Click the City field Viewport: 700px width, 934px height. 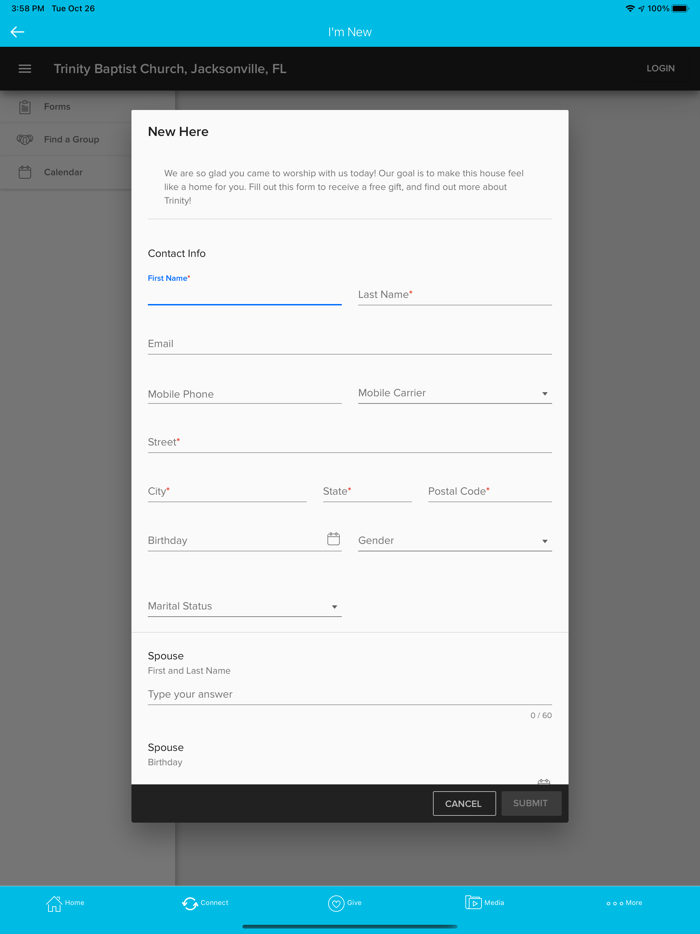click(227, 491)
